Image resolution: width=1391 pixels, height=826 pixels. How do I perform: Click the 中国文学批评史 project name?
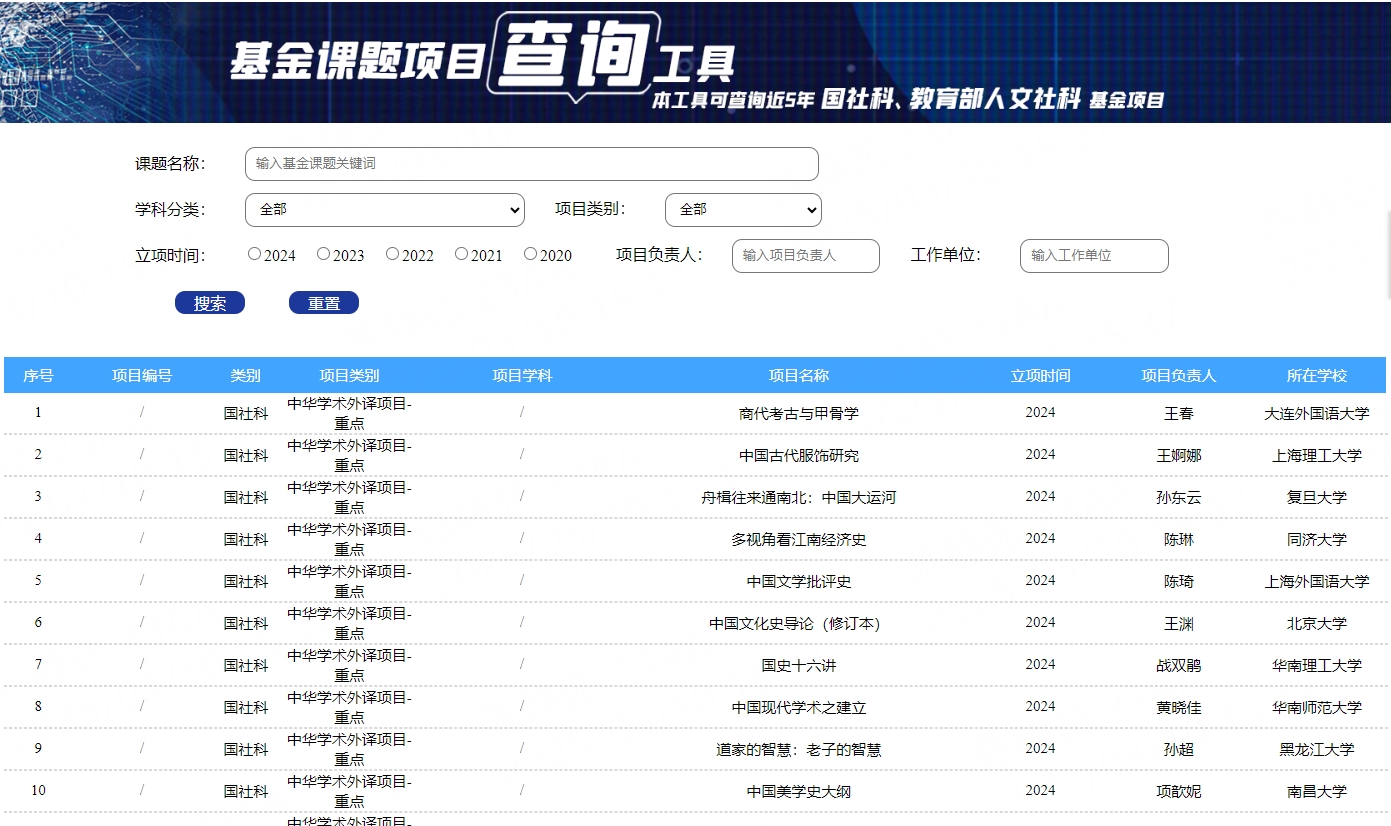(x=798, y=582)
